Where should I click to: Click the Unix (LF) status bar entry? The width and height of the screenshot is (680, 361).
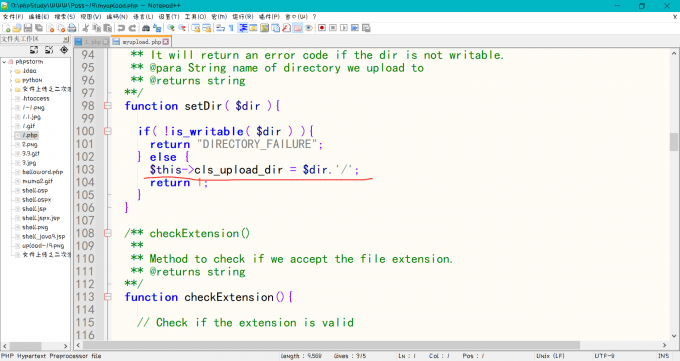pos(550,356)
